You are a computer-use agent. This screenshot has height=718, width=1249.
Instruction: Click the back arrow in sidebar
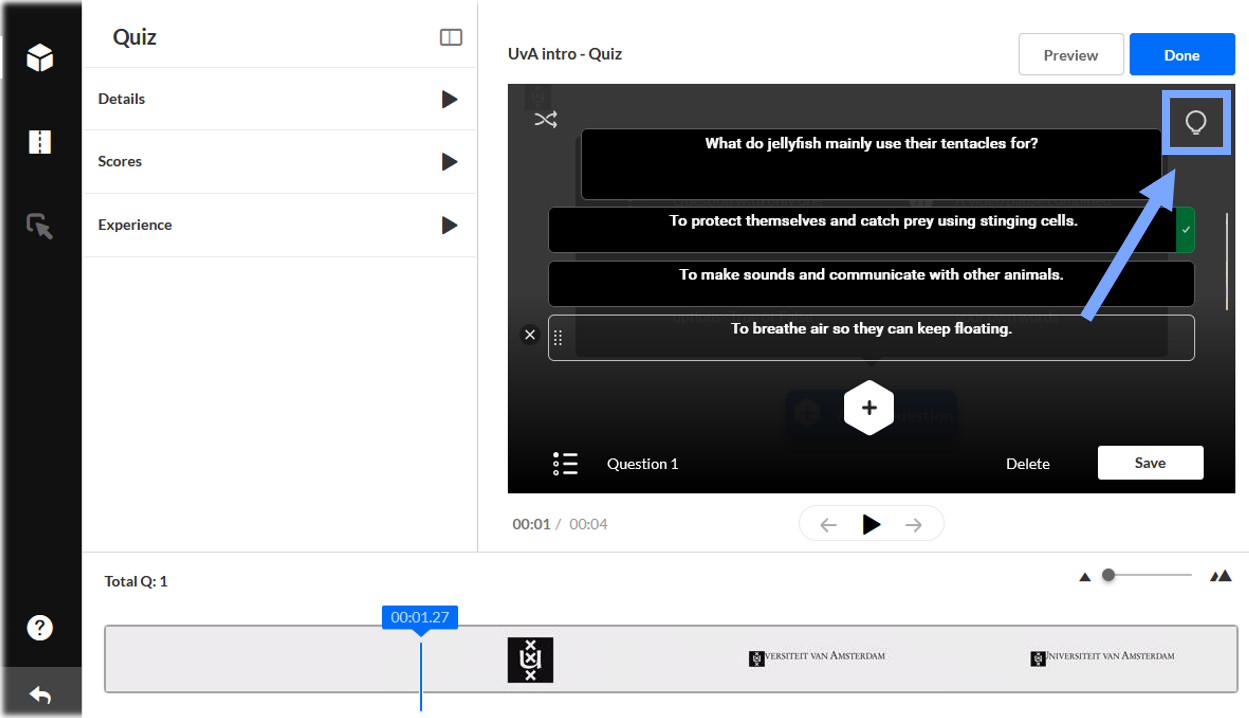[x=40, y=694]
